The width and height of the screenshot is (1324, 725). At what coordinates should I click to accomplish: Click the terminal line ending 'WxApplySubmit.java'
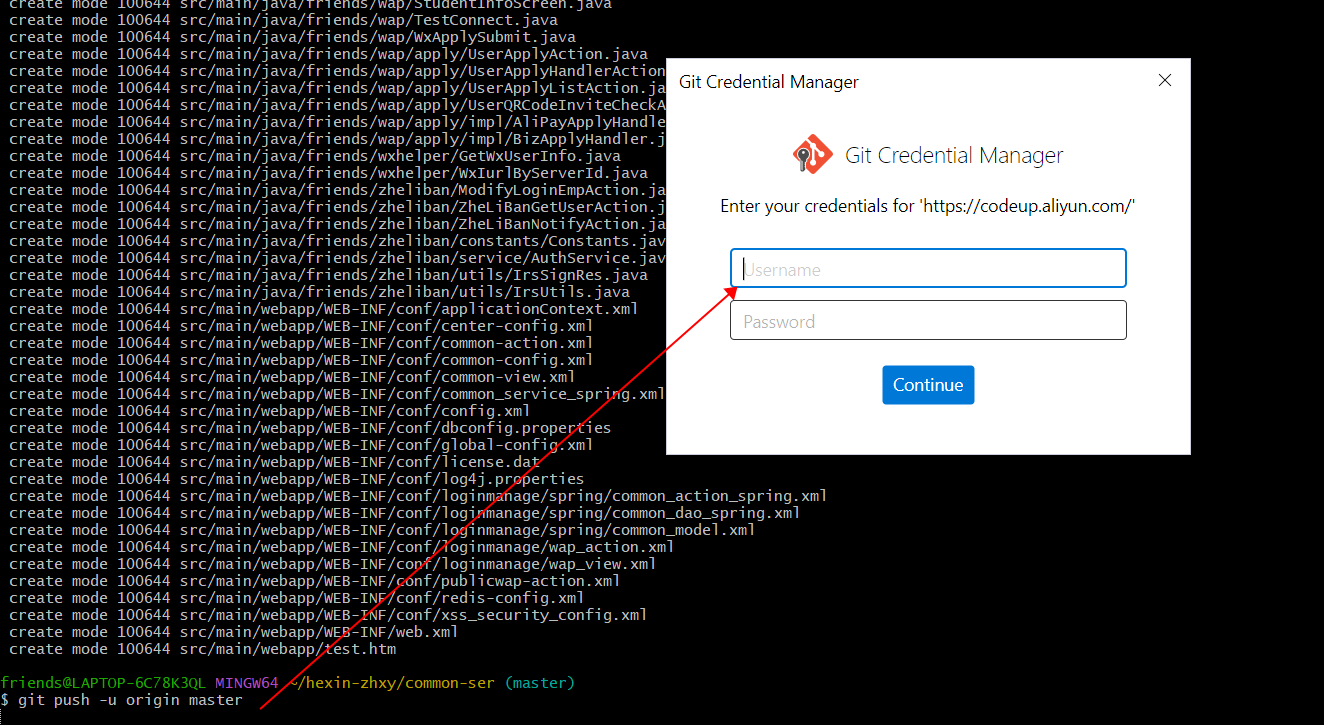pos(293,37)
